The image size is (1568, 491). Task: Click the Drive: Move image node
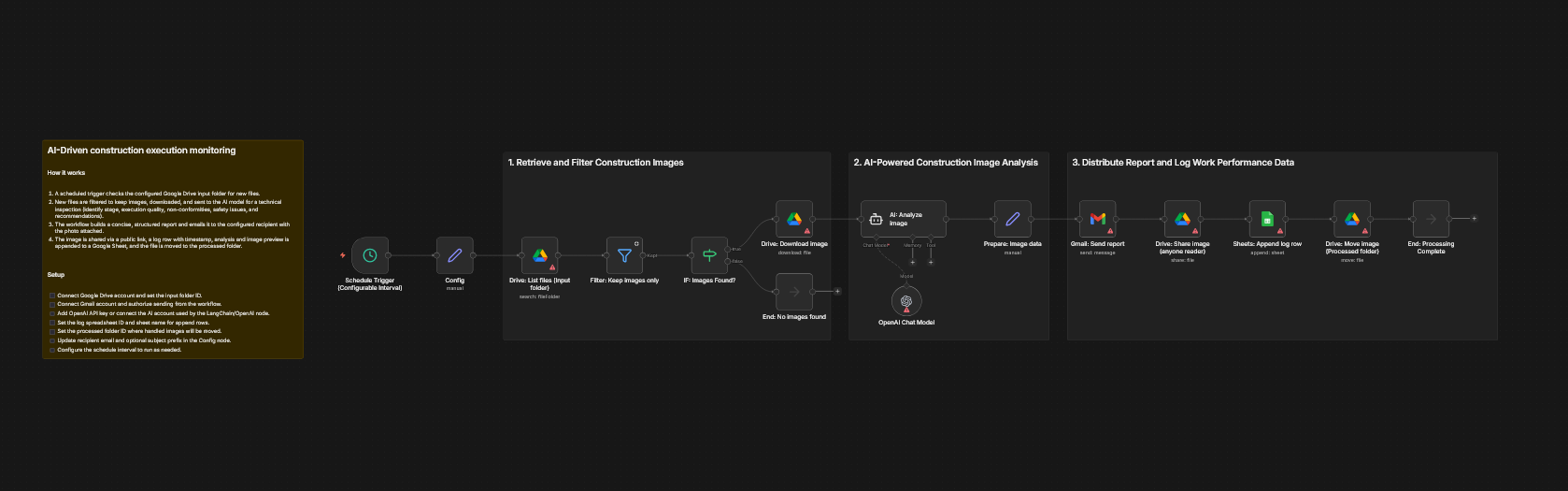pyautogui.click(x=1352, y=219)
